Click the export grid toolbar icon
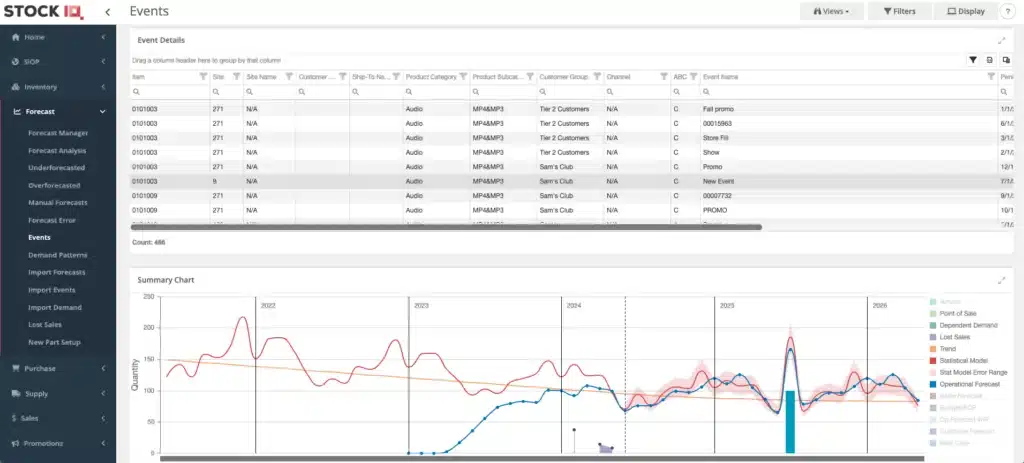This screenshot has height=463, width=1024. click(989, 60)
